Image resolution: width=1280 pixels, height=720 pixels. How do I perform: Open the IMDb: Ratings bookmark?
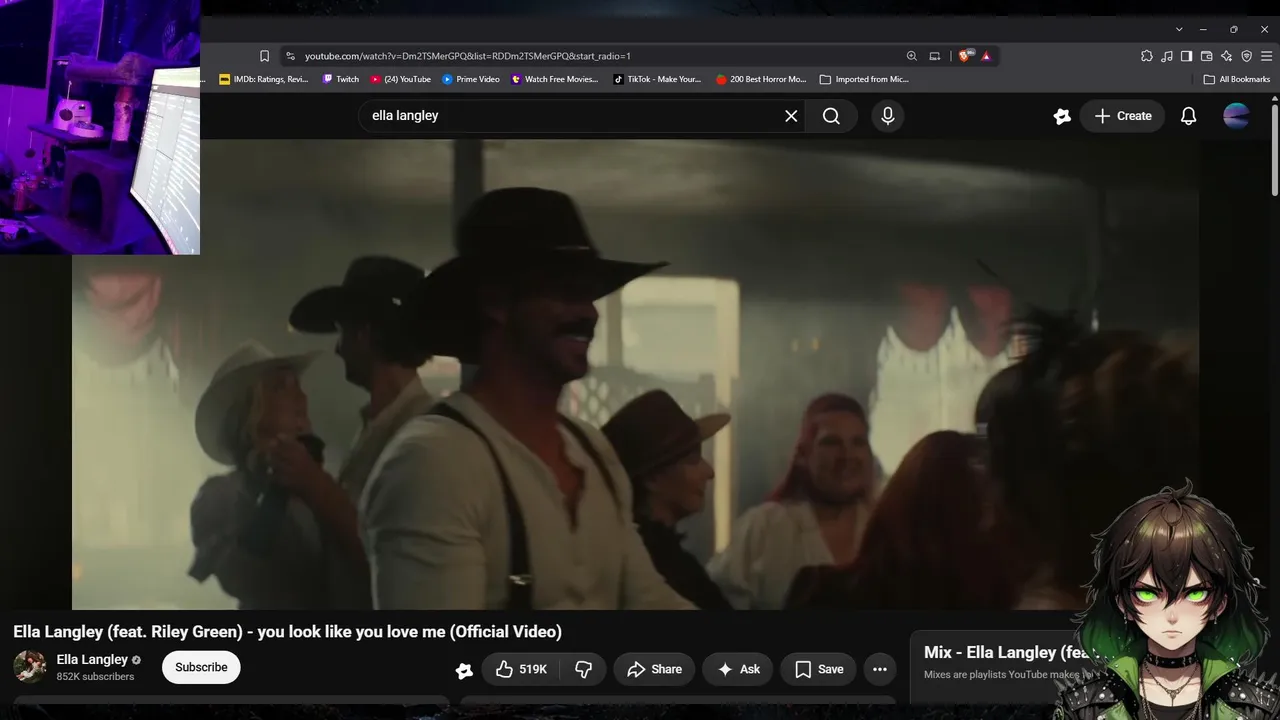(264, 79)
